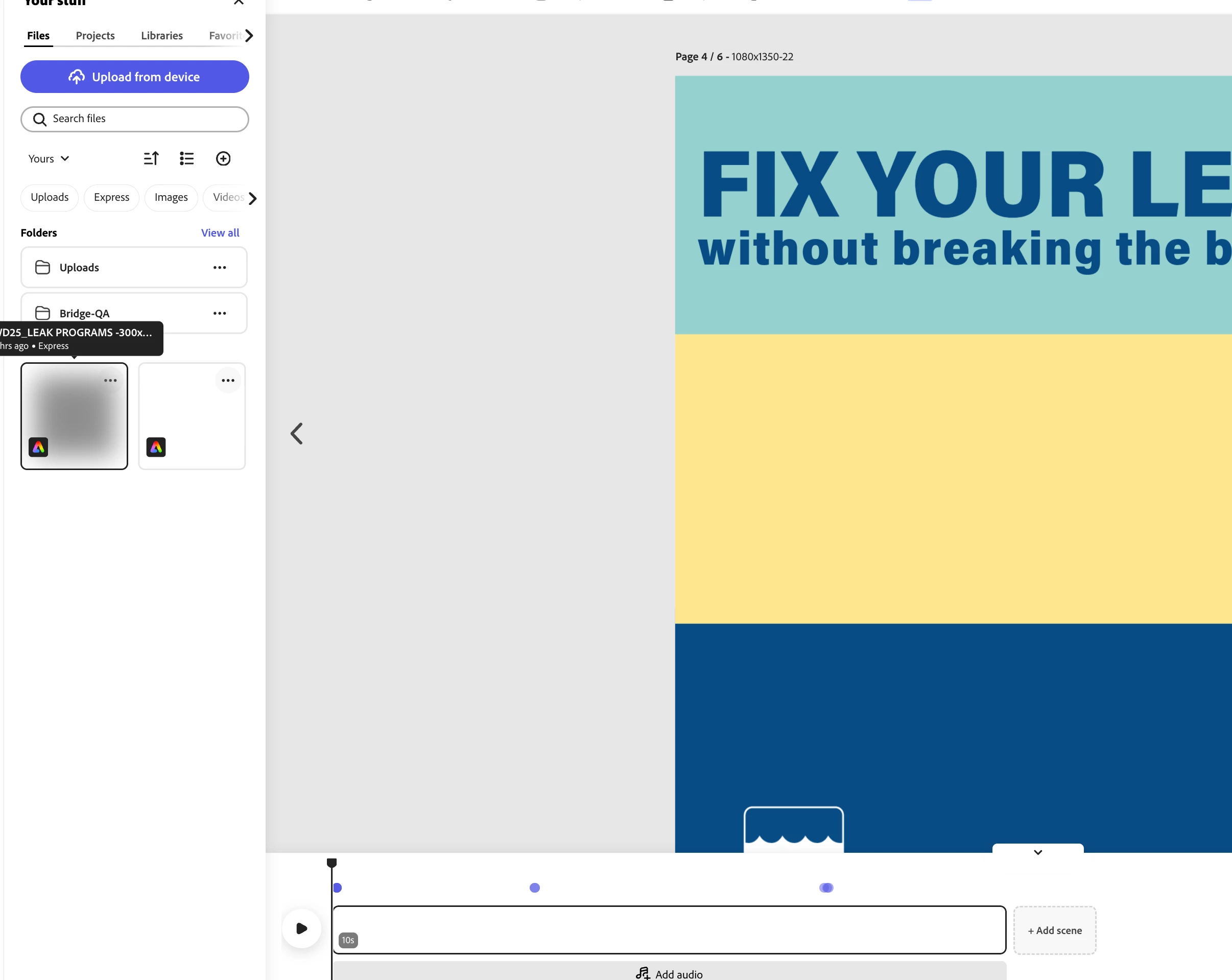1232x980 pixels.
Task: Open Uploads folder more options menu
Action: [x=220, y=268]
